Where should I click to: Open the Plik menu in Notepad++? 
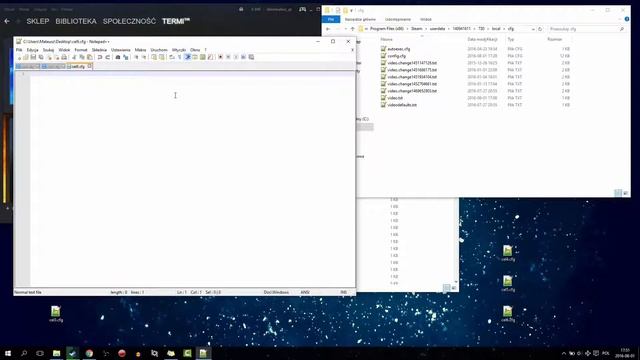click(19, 50)
